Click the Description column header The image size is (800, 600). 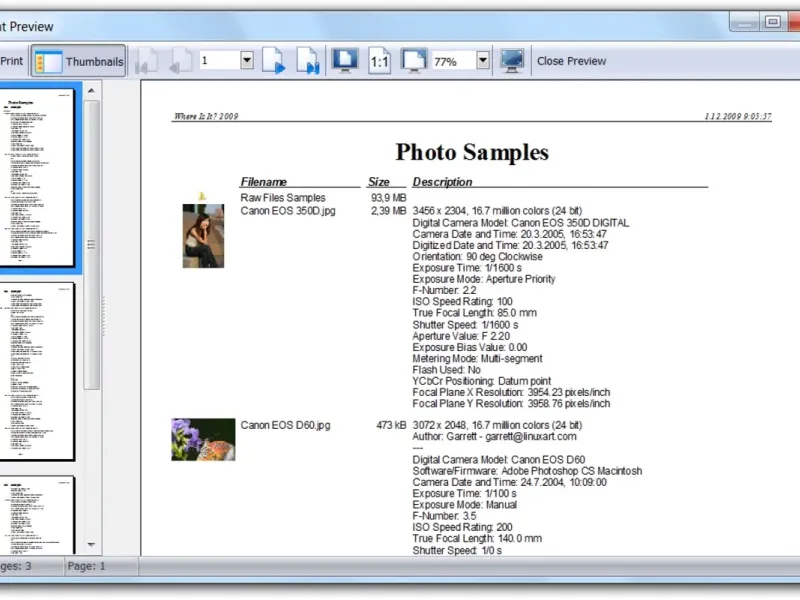(x=442, y=182)
